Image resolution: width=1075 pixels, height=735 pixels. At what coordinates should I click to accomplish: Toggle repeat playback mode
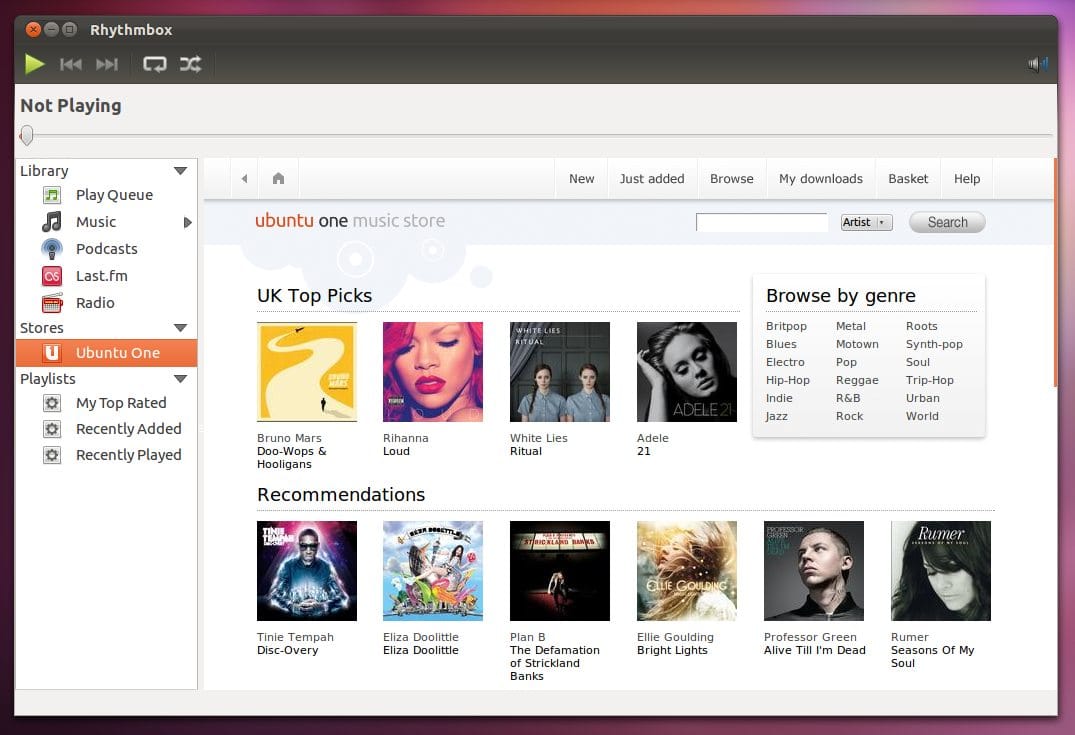pyautogui.click(x=154, y=63)
